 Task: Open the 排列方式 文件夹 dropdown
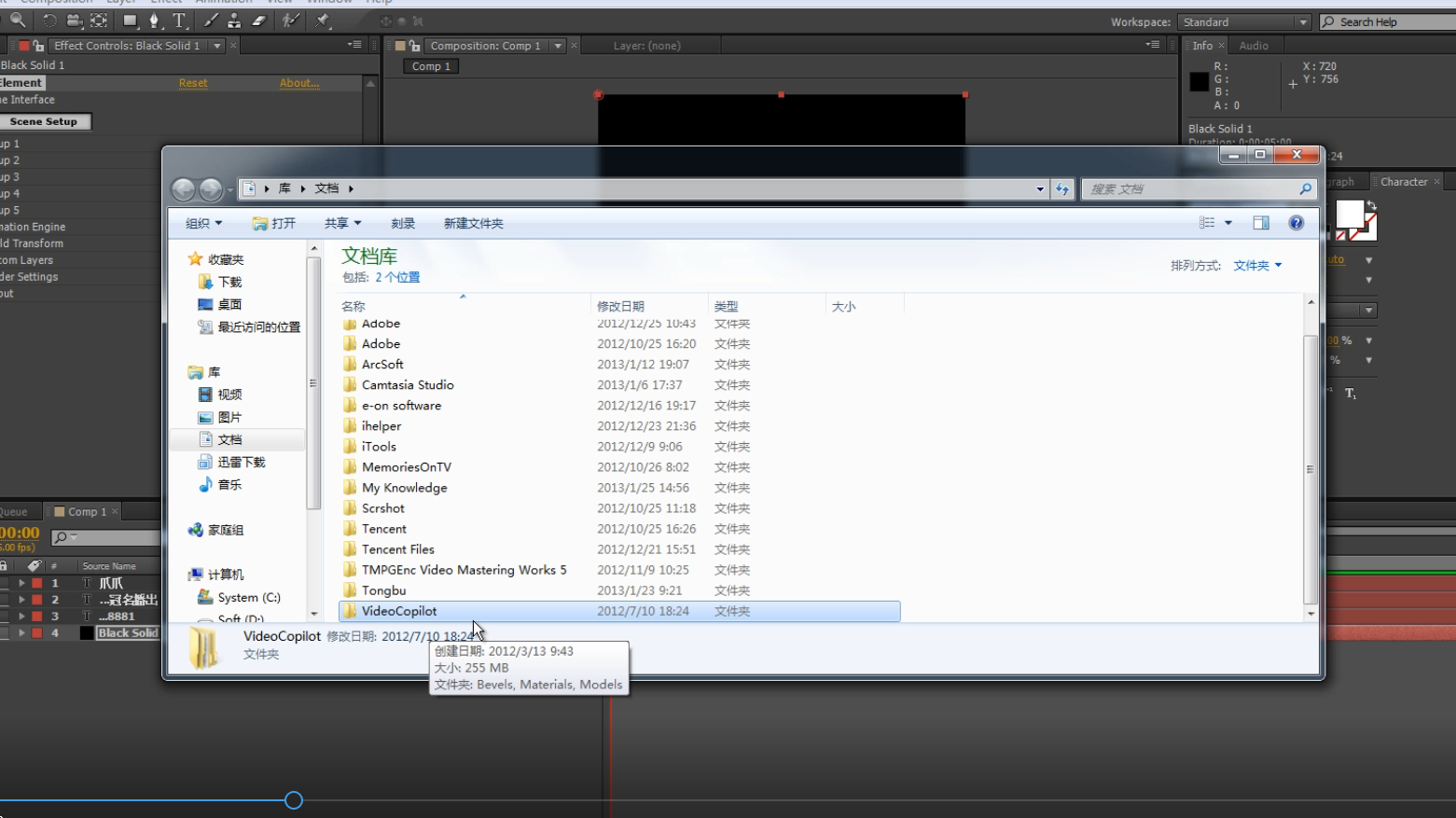click(x=1257, y=266)
